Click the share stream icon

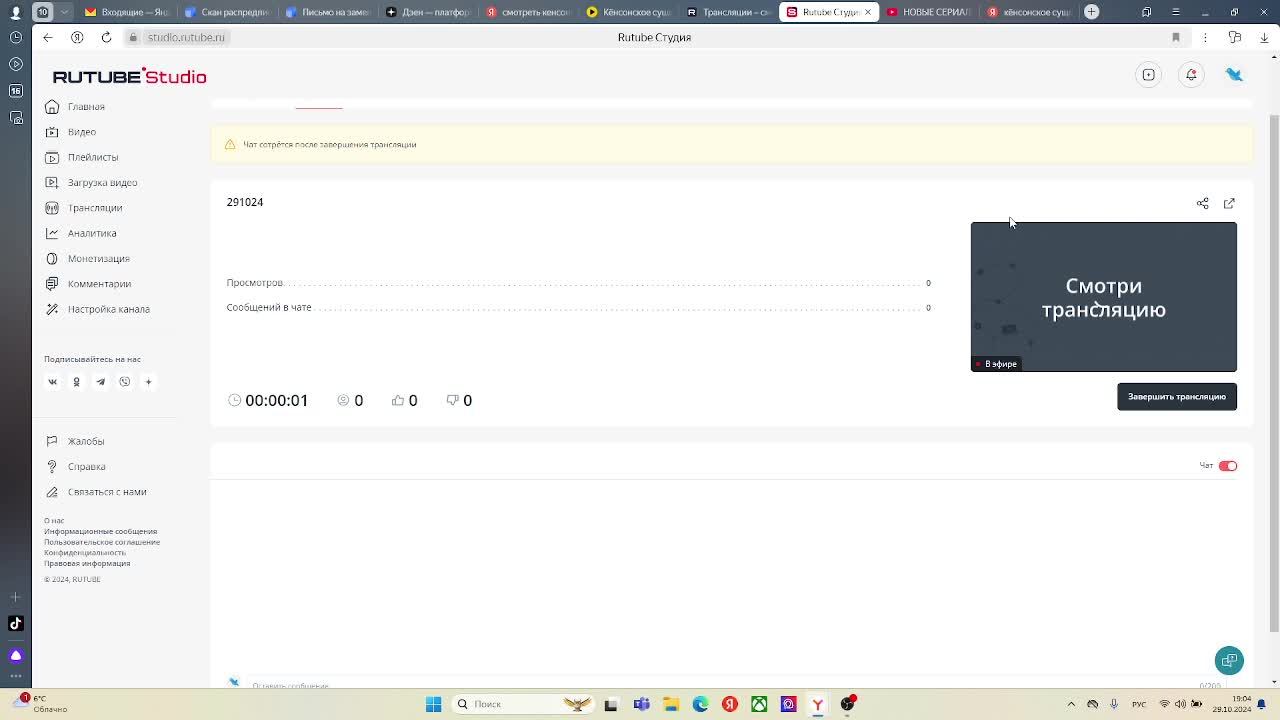click(1203, 204)
